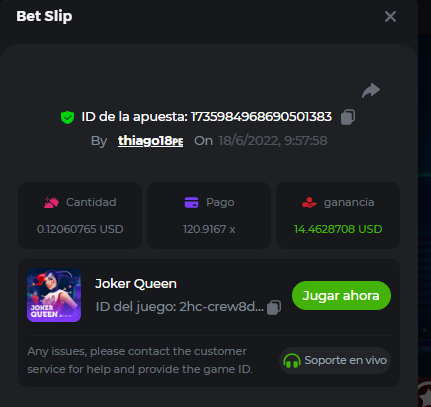Viewport: 431px width, 407px height.
Task: Click the Joker Queen game title
Action: point(136,284)
